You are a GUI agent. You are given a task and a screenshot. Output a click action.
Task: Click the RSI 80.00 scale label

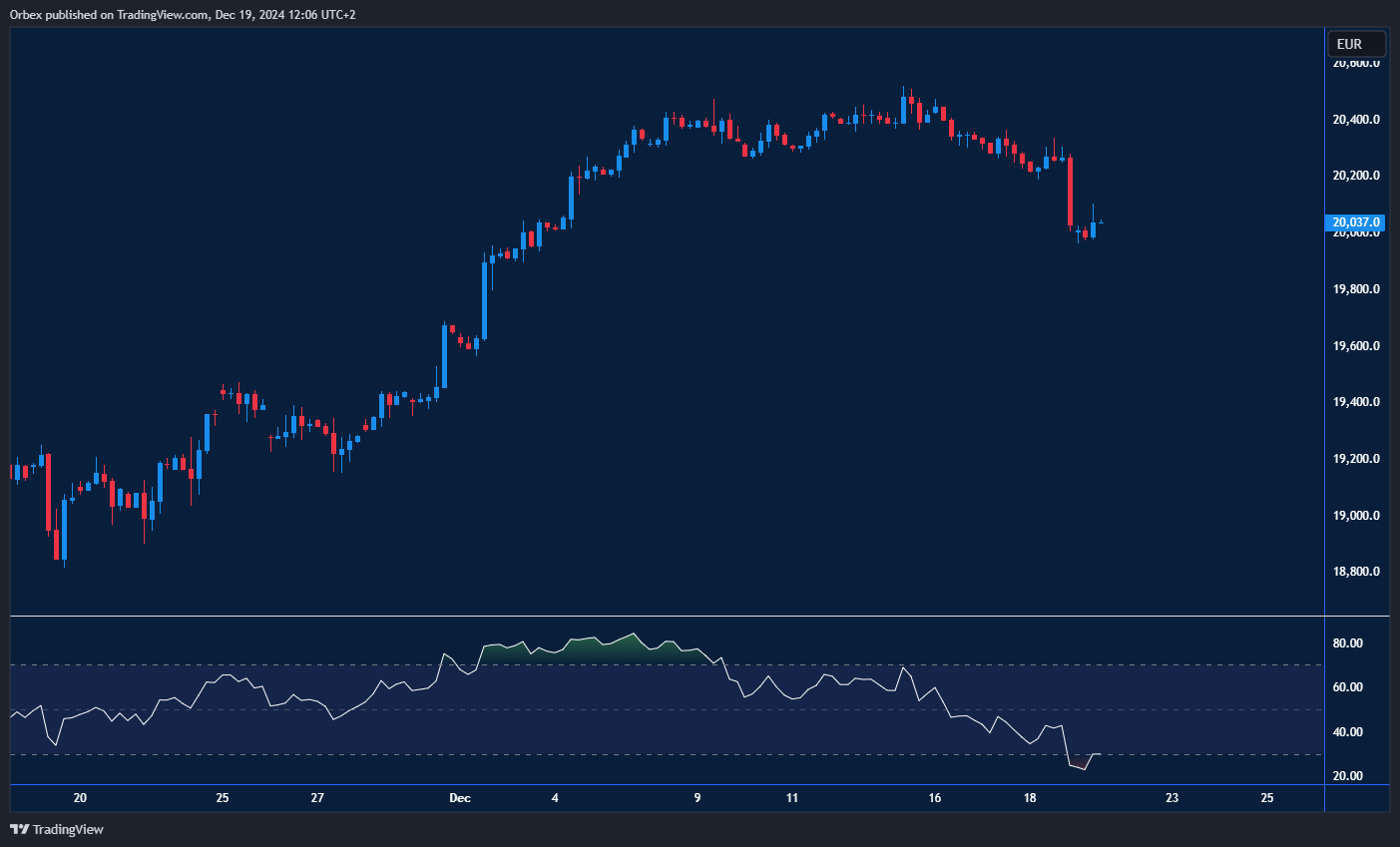(1347, 643)
